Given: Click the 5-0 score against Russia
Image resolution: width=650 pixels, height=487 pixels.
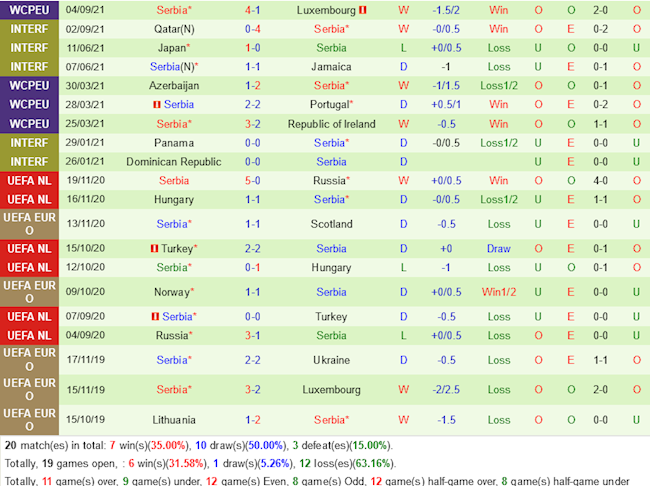Looking at the screenshot, I should 252,181.
